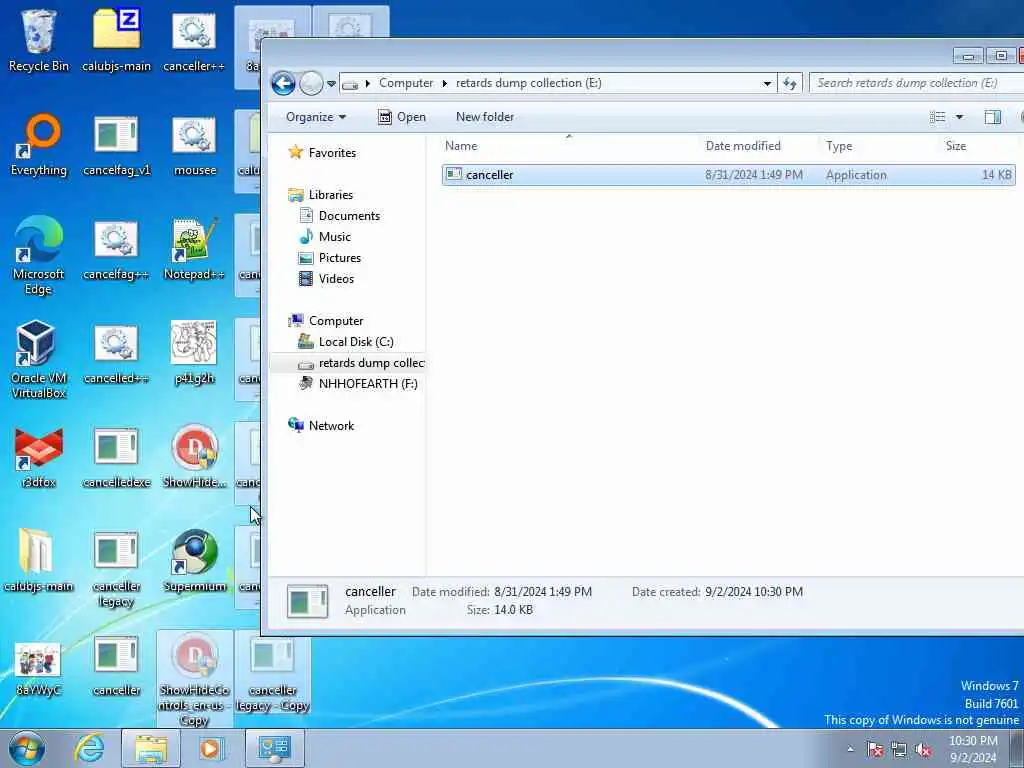1024x768 pixels.
Task: Select the ShowHide... desktop icon
Action: pyautogui.click(x=194, y=457)
